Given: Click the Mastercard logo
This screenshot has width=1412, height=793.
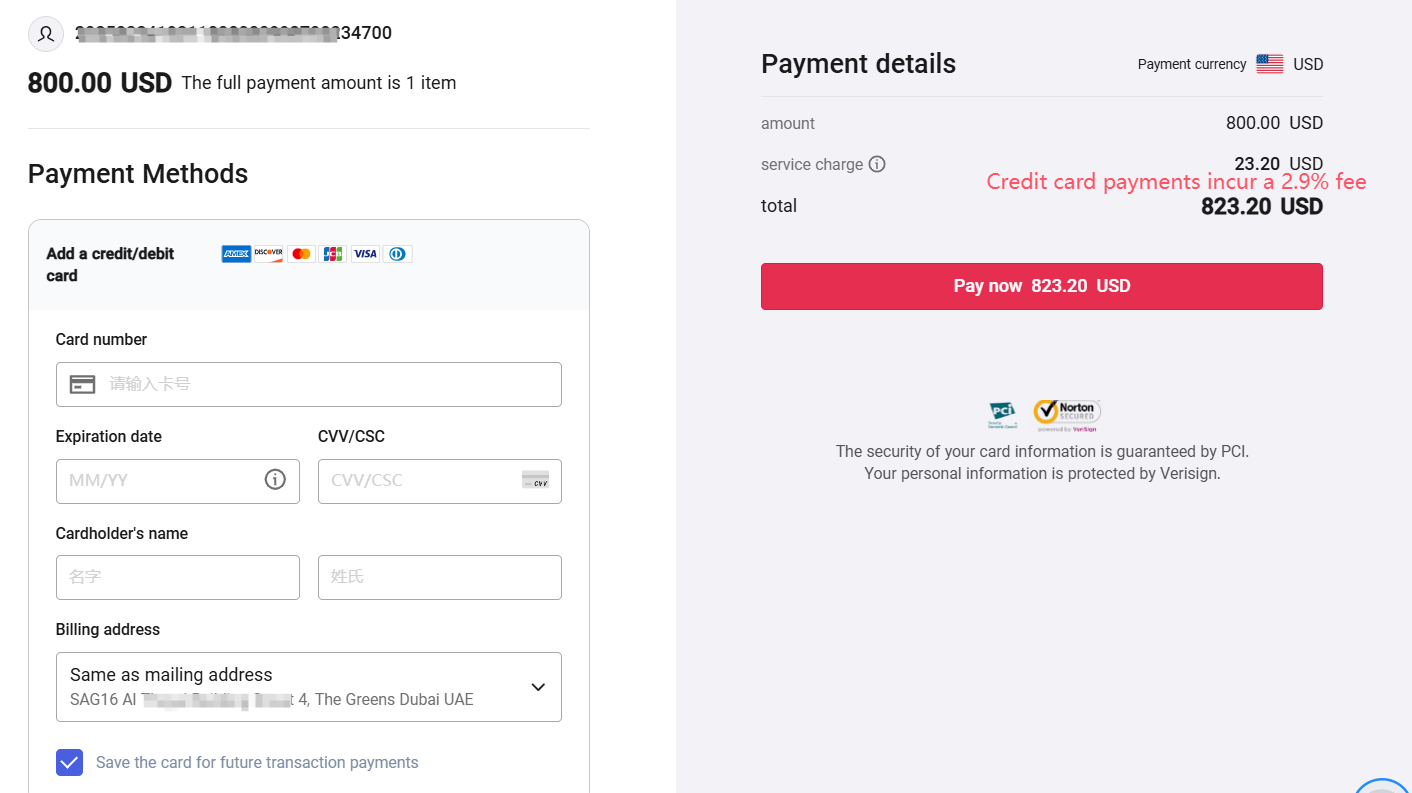Looking at the screenshot, I should click(x=301, y=254).
